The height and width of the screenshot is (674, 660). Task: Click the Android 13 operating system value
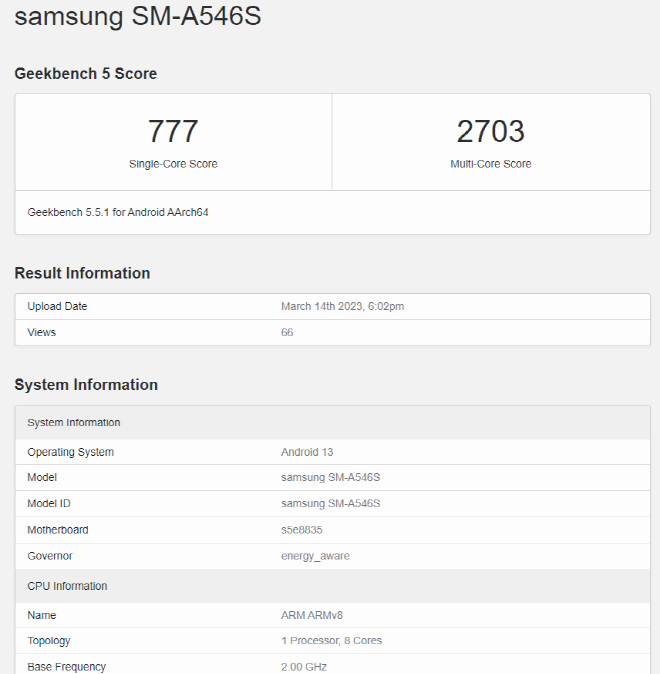point(307,452)
